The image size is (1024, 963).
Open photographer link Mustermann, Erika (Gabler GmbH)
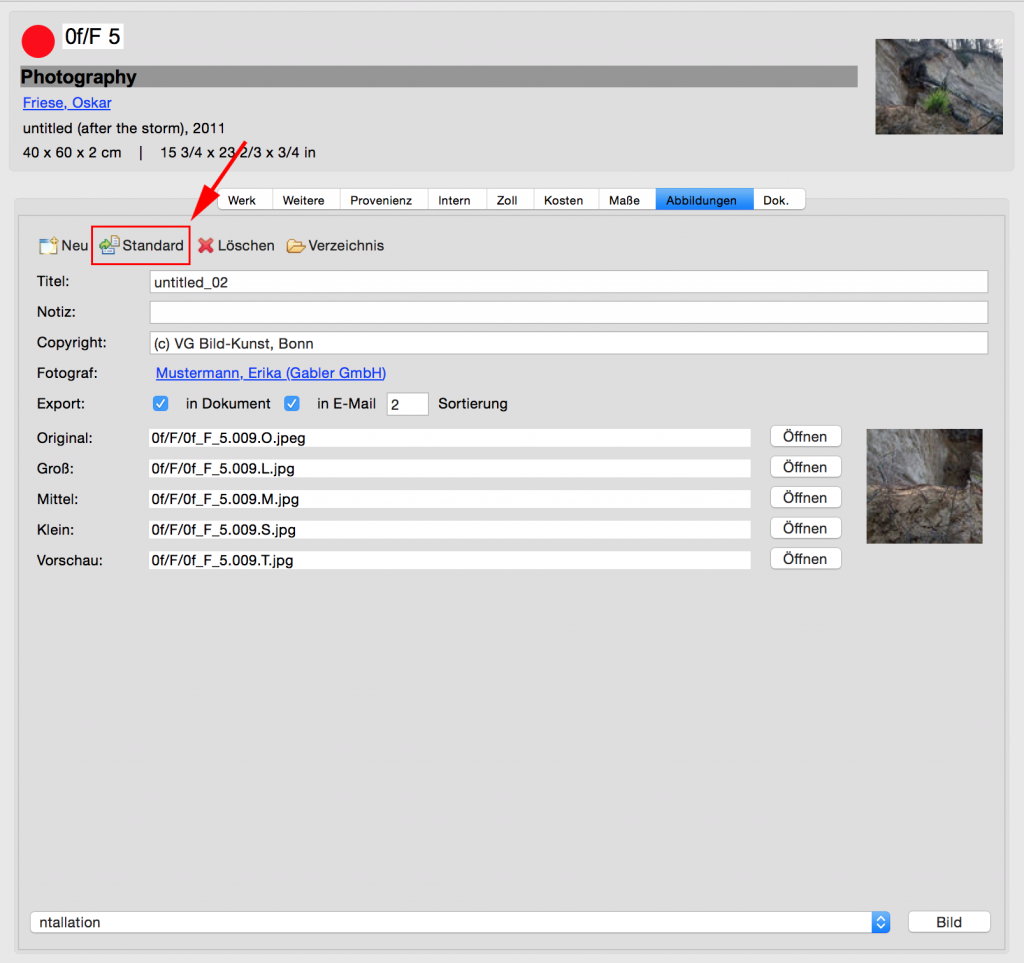coord(271,373)
